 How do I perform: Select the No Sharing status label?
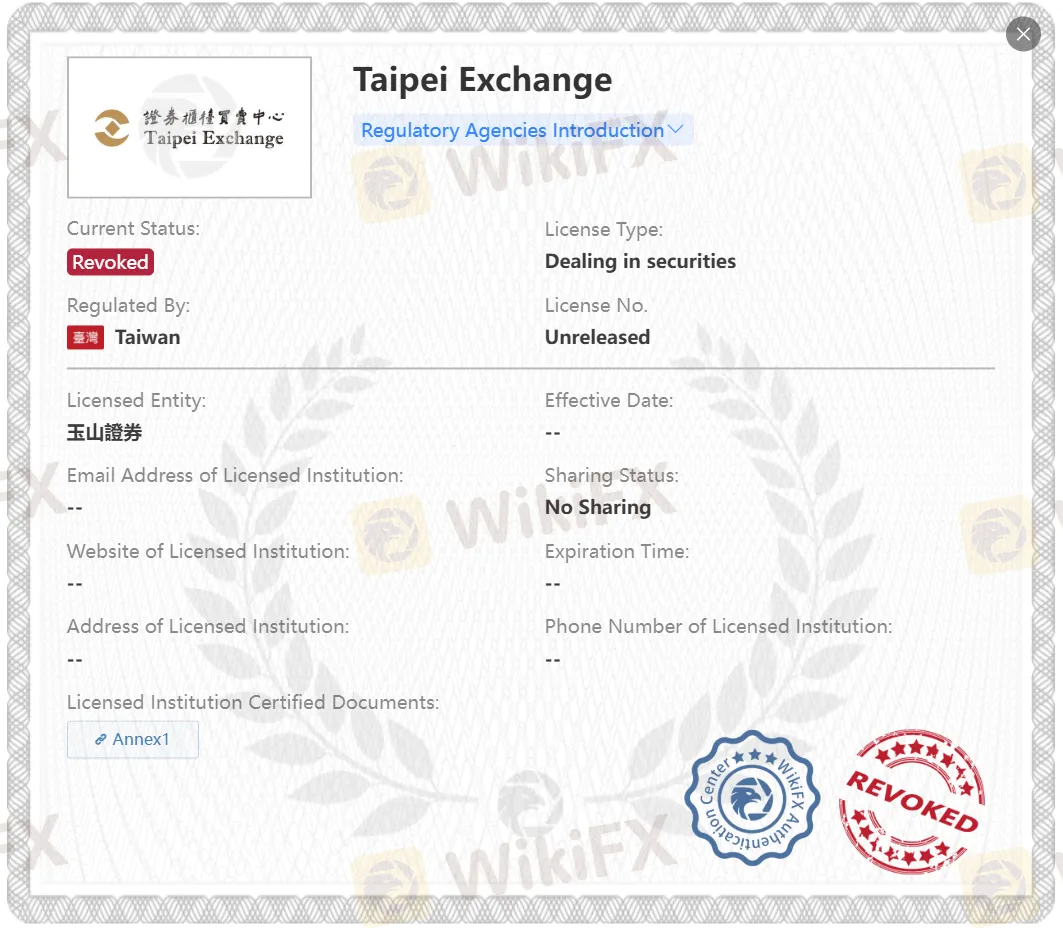(597, 507)
